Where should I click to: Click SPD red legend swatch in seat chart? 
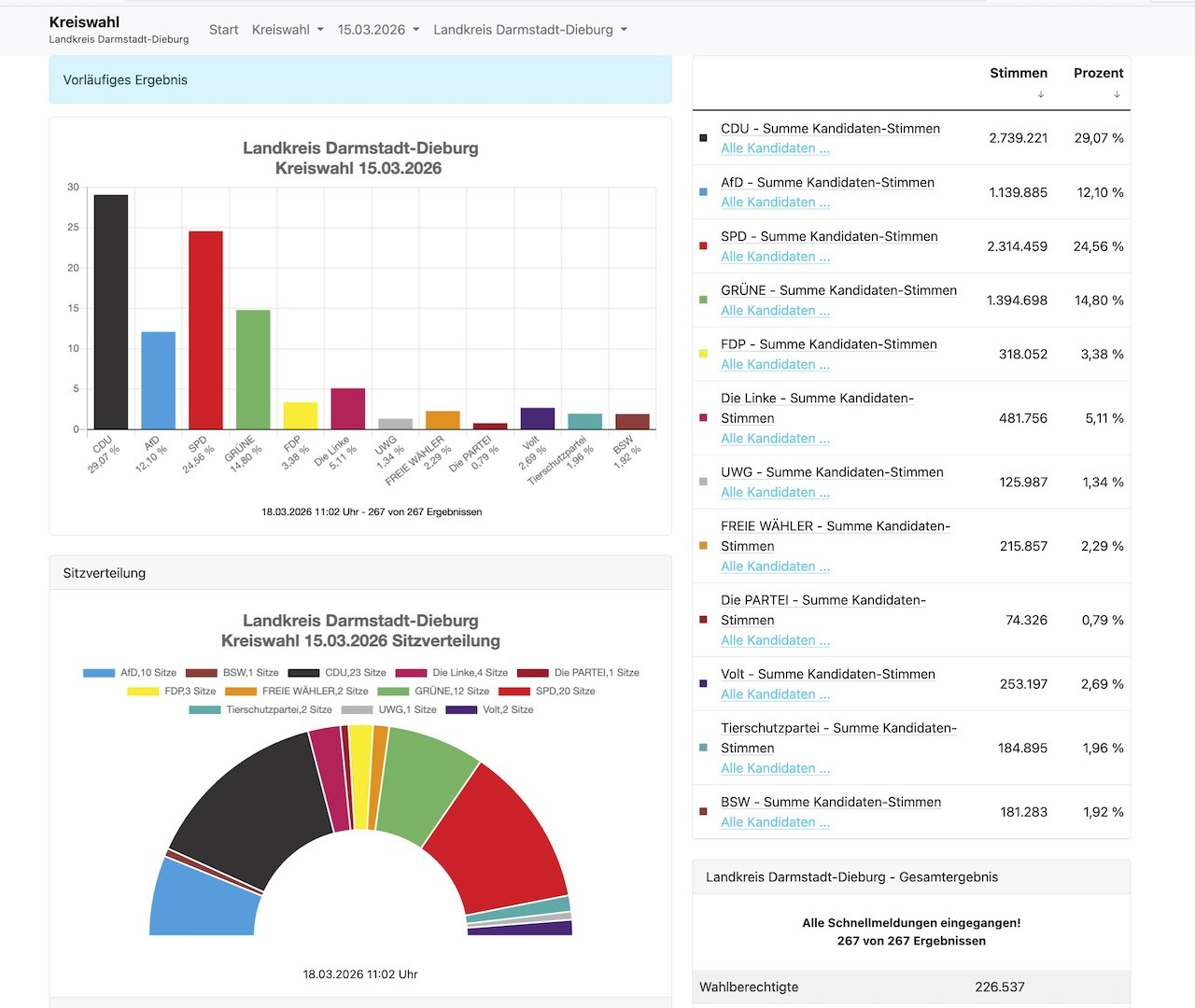point(513,692)
